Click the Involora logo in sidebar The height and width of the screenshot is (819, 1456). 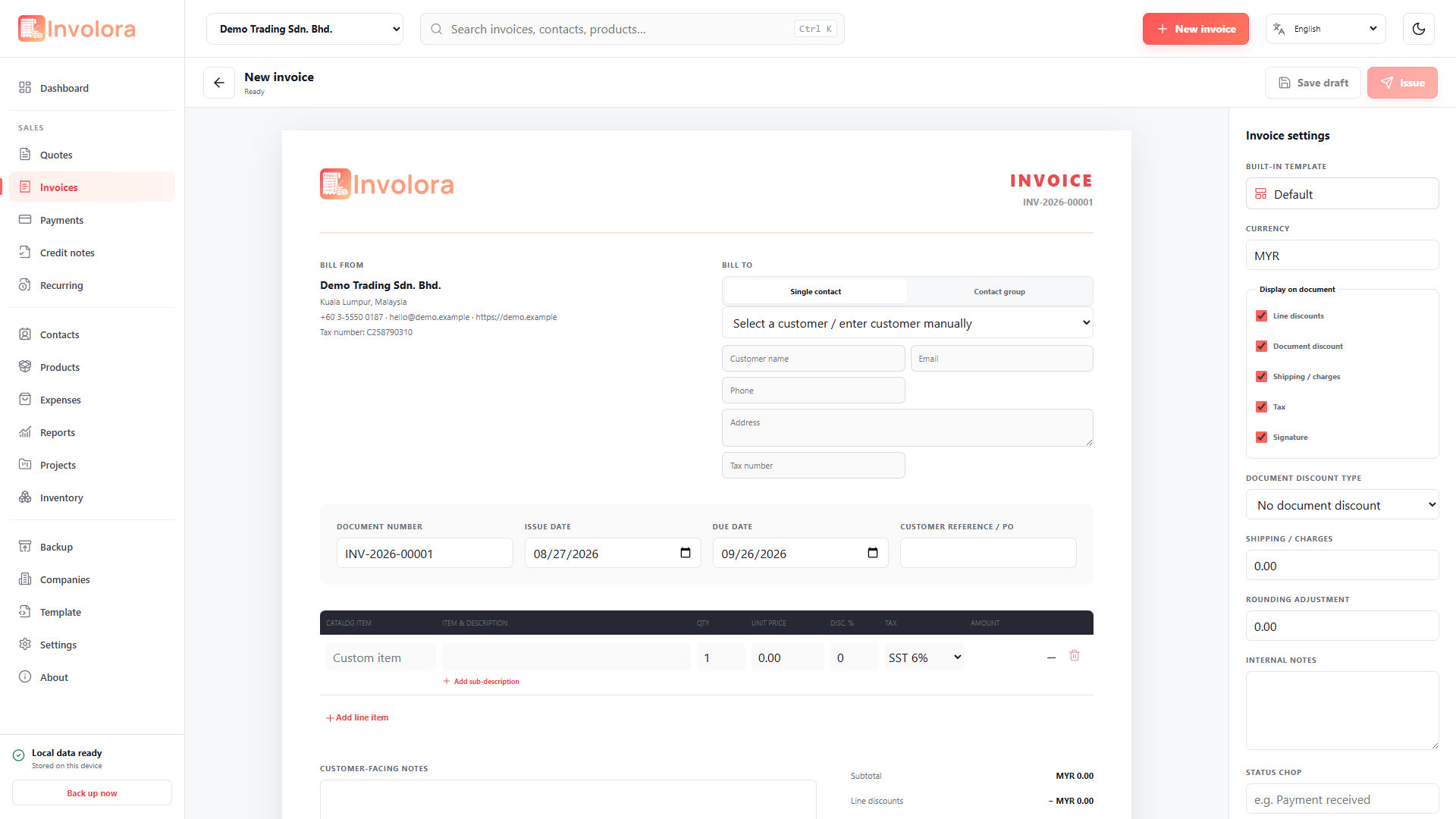tap(77, 29)
